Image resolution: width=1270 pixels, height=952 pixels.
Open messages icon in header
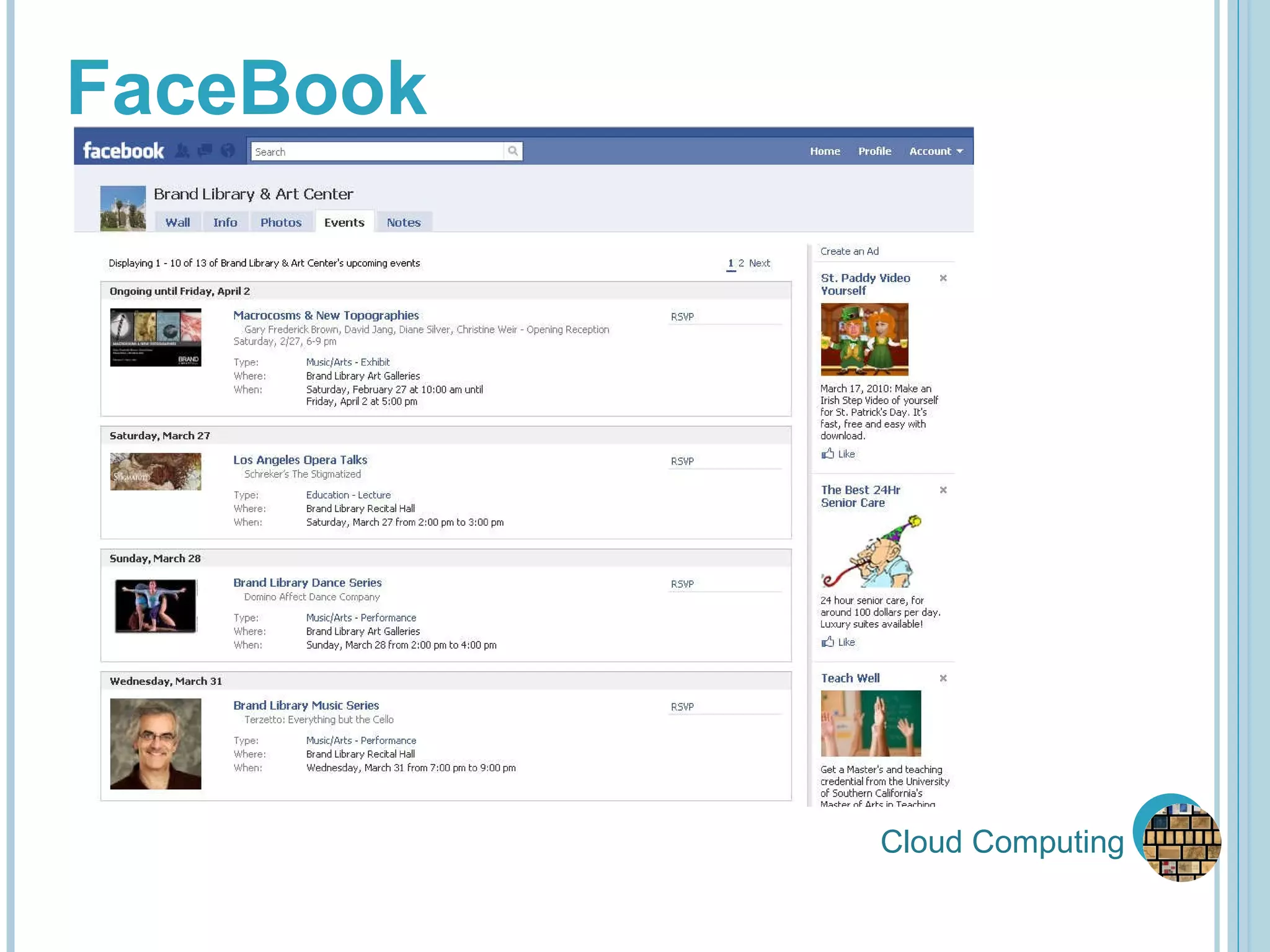pos(205,151)
